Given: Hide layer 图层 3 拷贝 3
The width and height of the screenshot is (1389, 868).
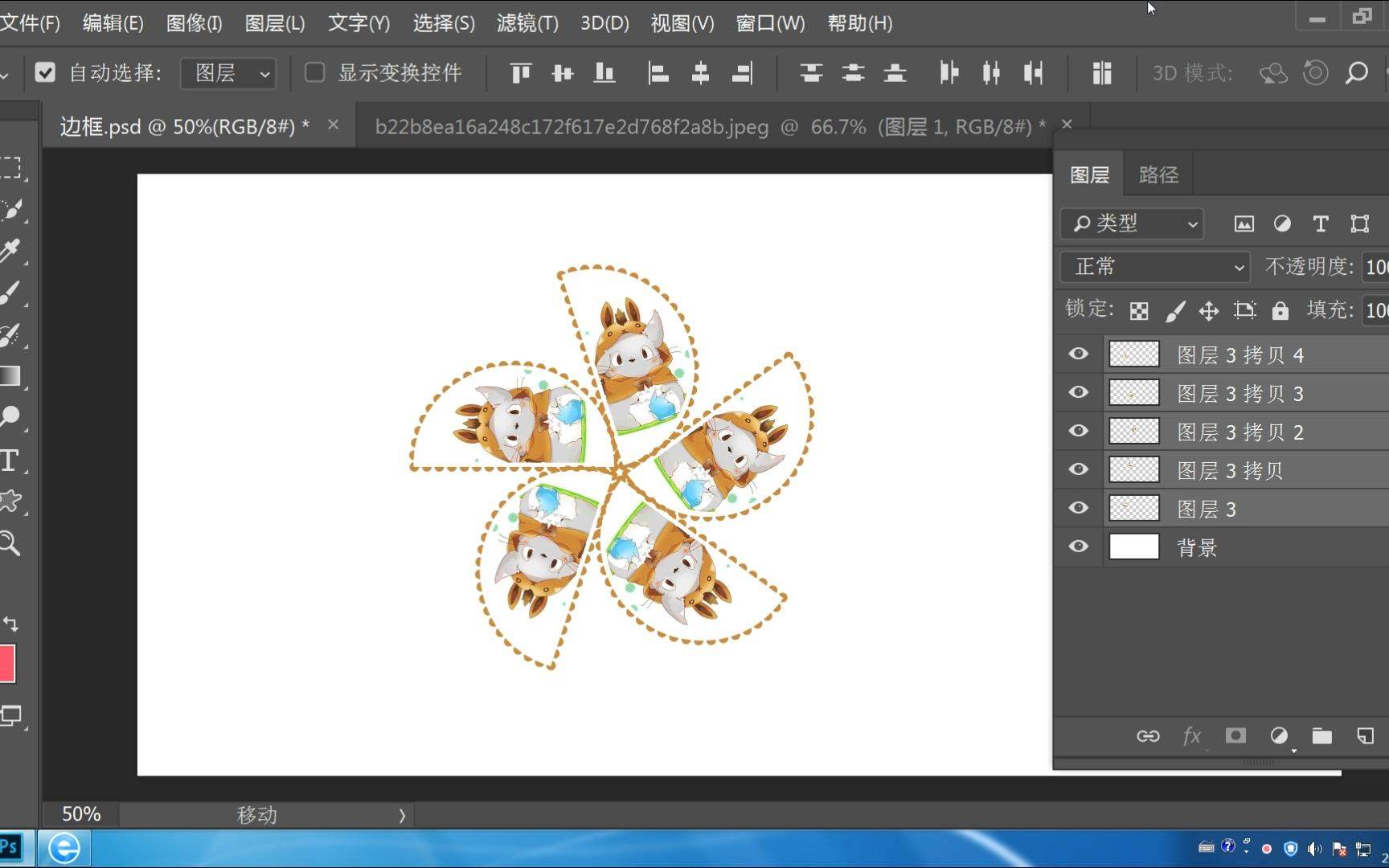Looking at the screenshot, I should tap(1079, 392).
